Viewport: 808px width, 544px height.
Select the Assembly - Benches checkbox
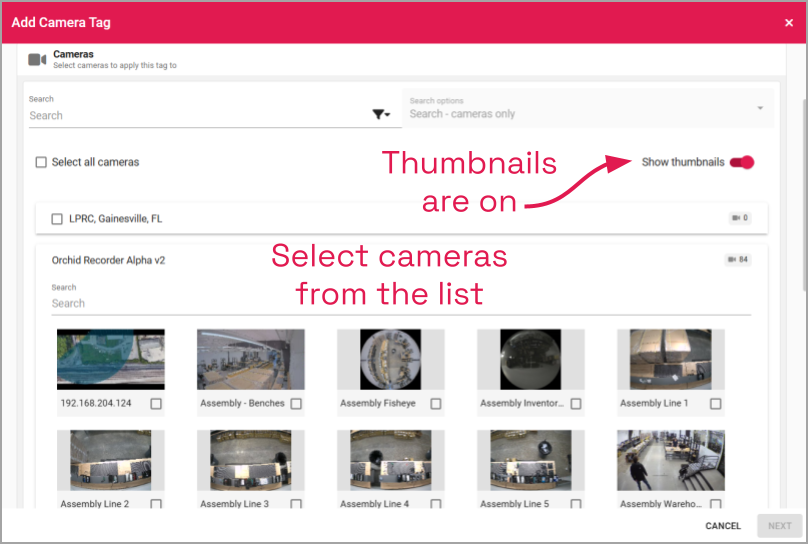pyautogui.click(x=296, y=404)
